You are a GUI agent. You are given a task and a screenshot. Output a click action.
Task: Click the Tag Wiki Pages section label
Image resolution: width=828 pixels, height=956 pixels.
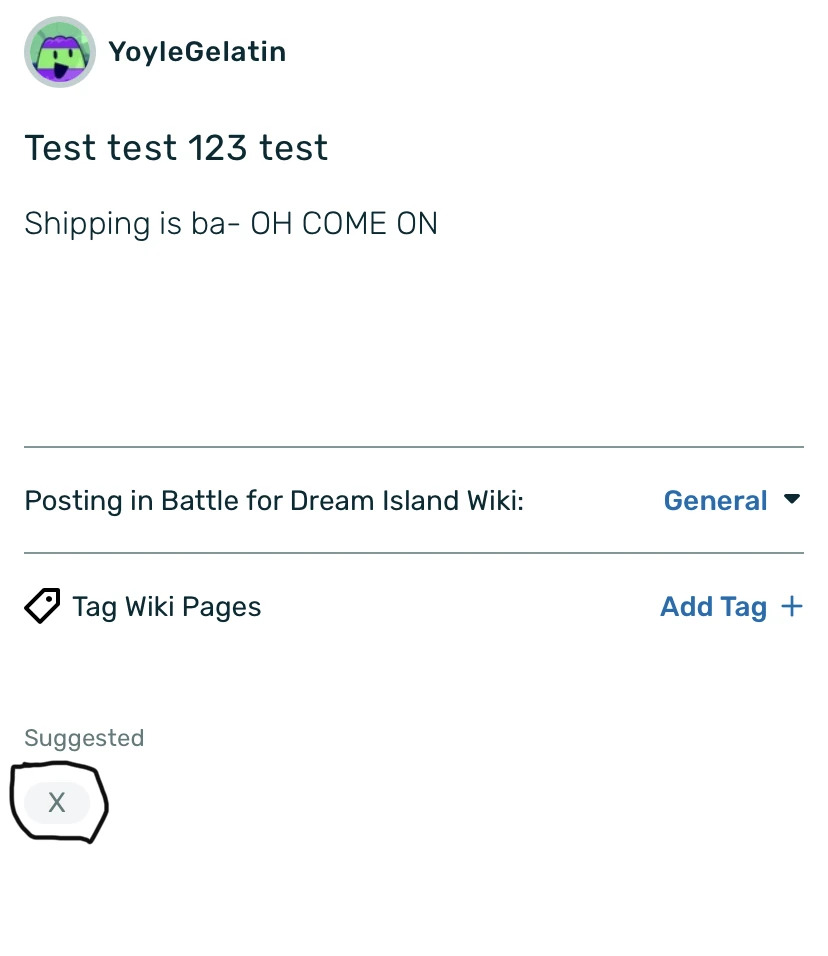166,606
